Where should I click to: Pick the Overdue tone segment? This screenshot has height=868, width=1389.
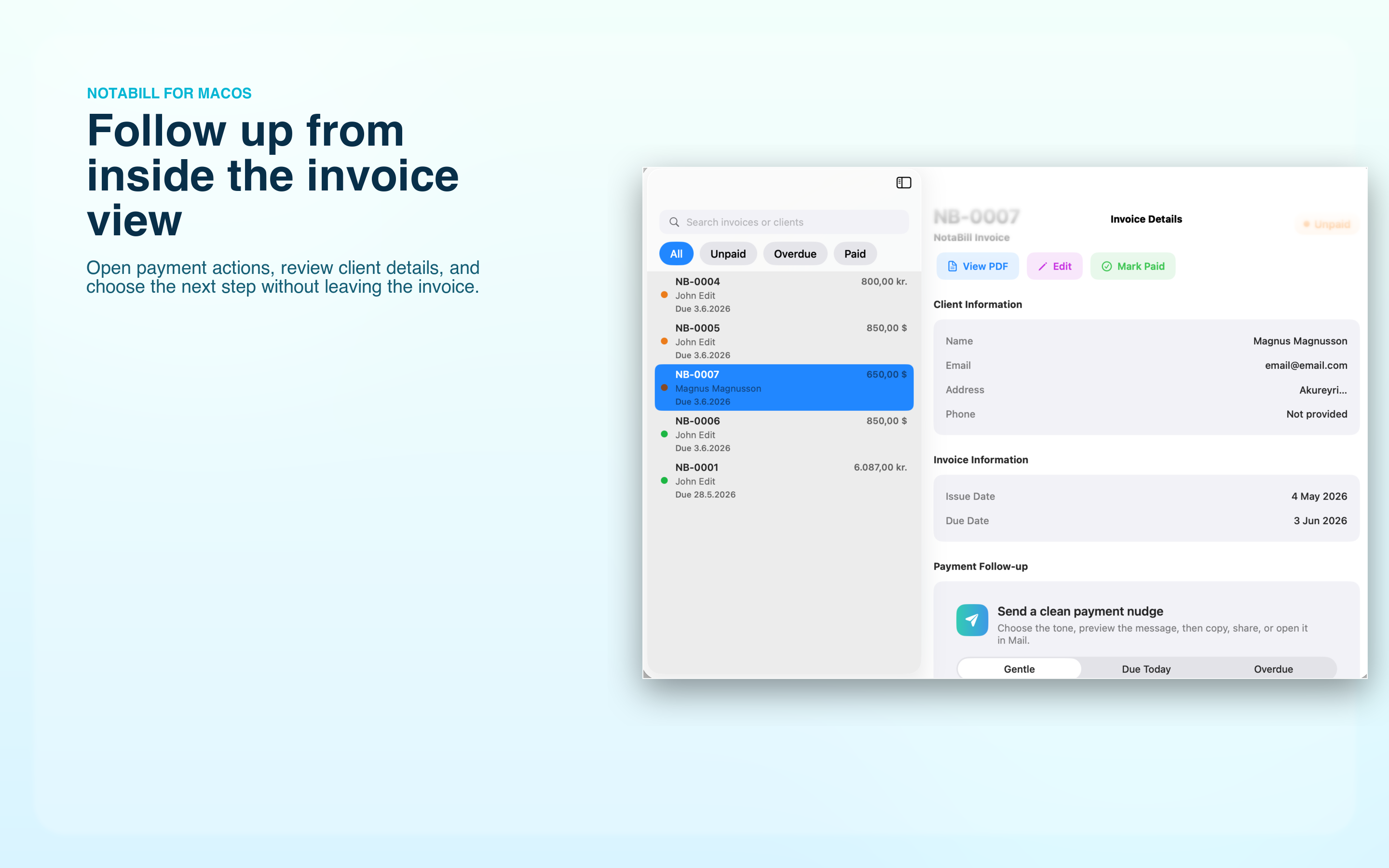(1273, 669)
